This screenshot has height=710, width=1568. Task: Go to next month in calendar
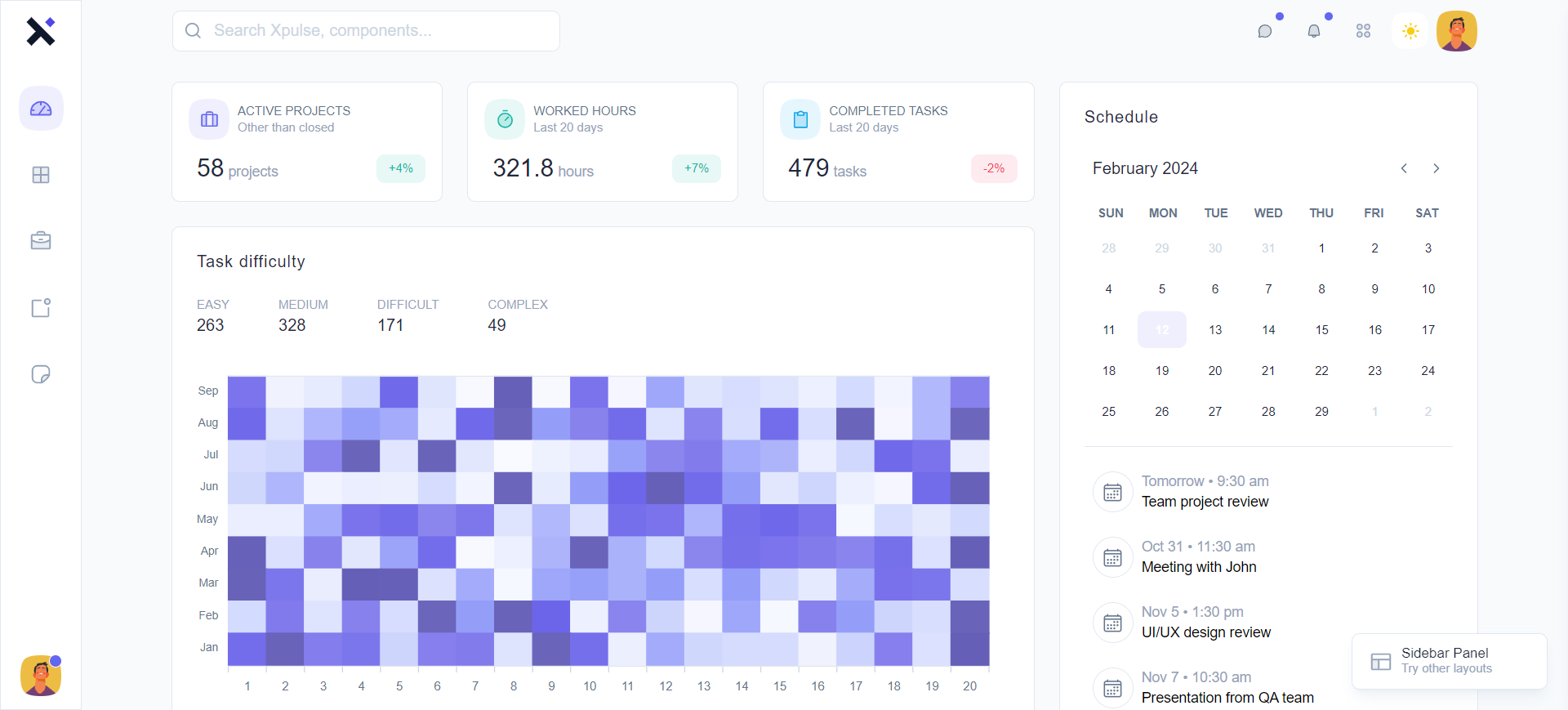point(1436,168)
